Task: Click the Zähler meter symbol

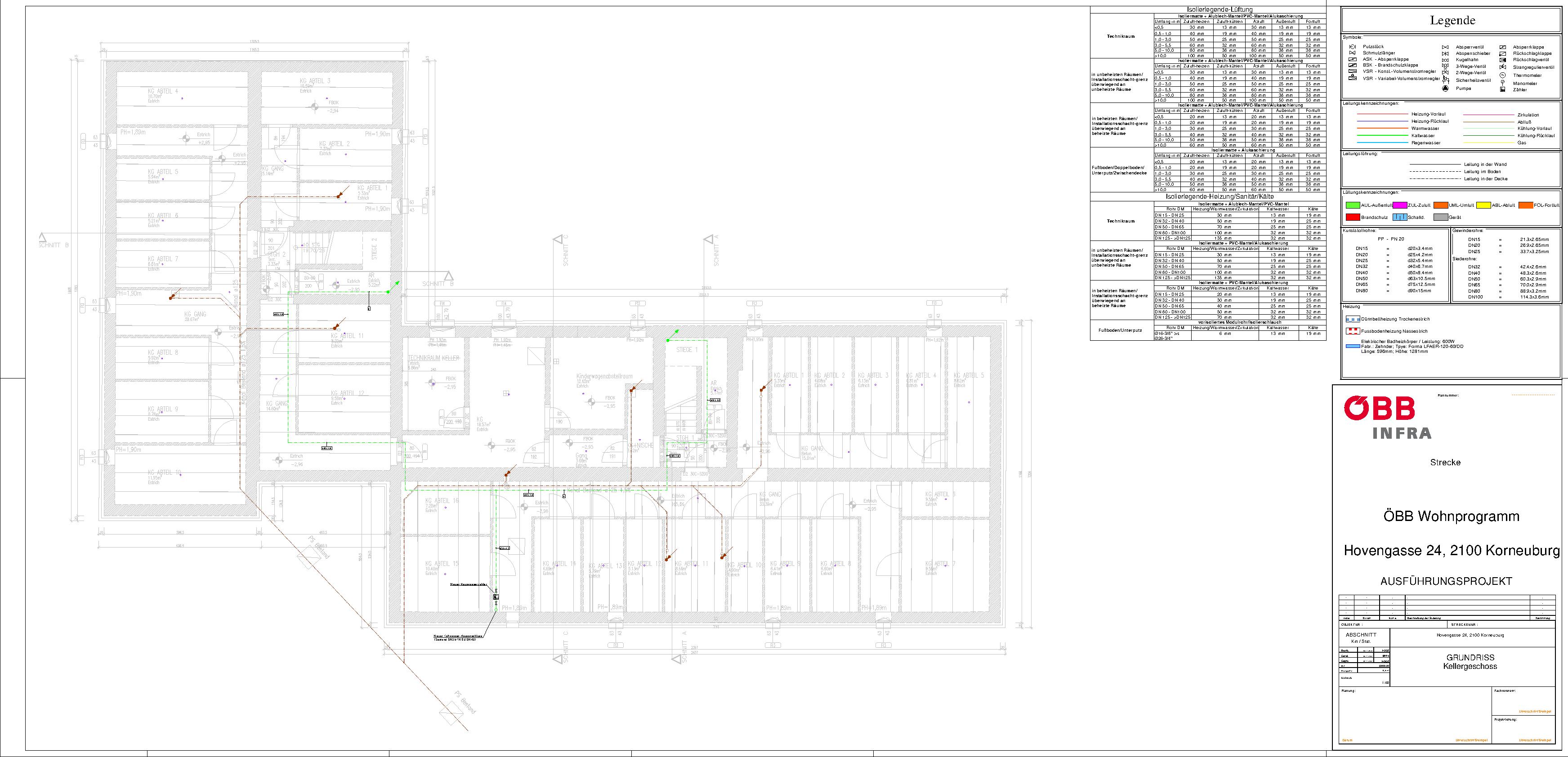Action: 1503,89
